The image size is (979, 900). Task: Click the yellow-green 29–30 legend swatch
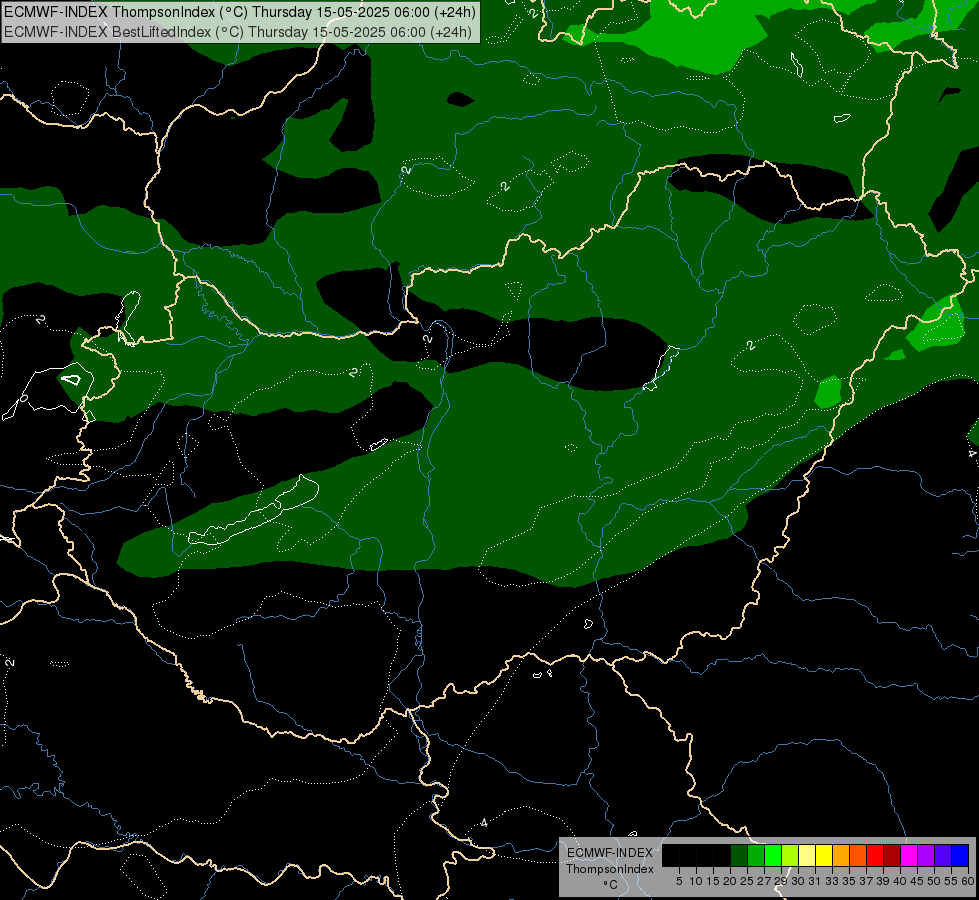pos(790,855)
